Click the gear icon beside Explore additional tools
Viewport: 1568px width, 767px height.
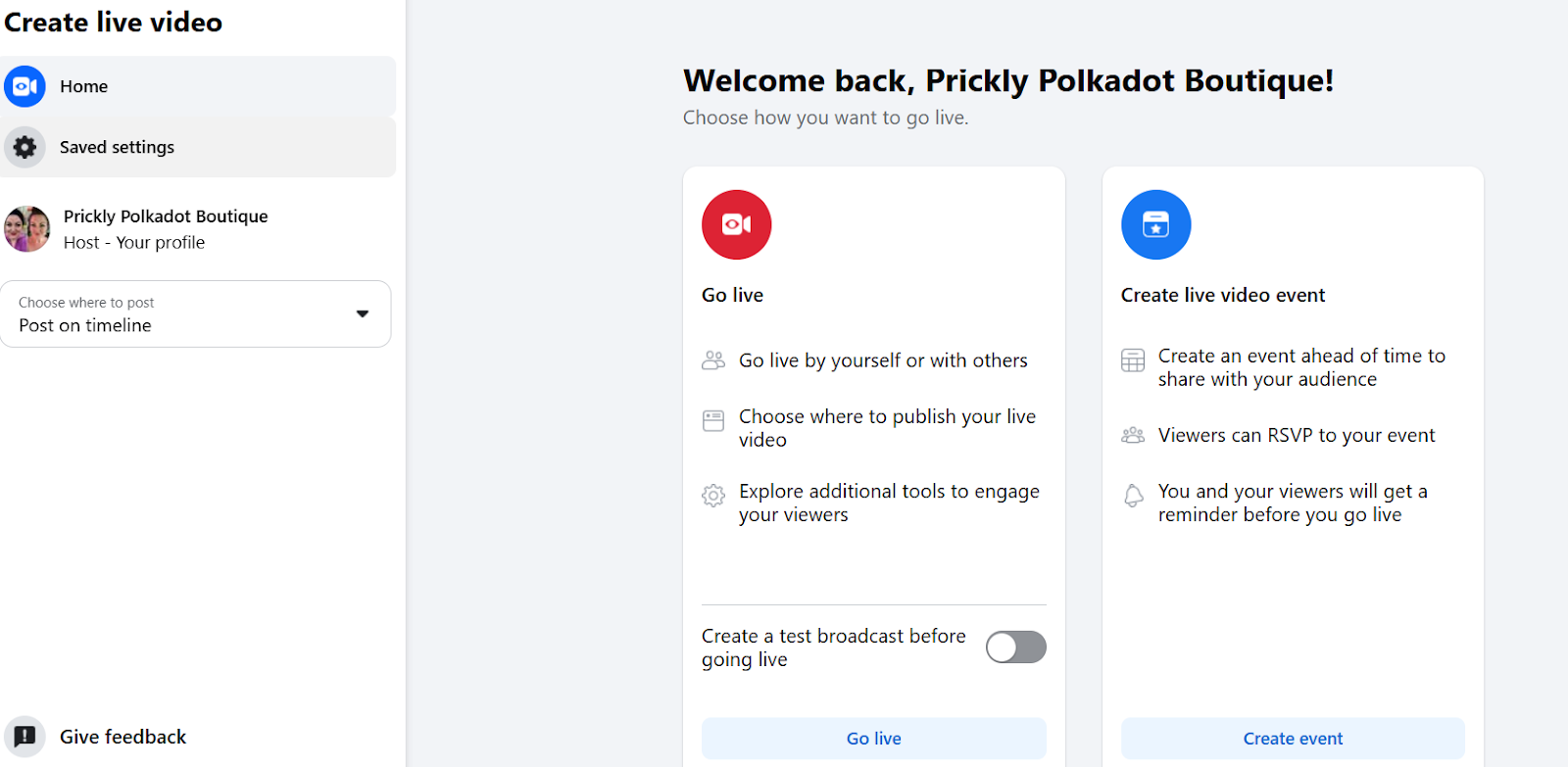[x=713, y=496]
